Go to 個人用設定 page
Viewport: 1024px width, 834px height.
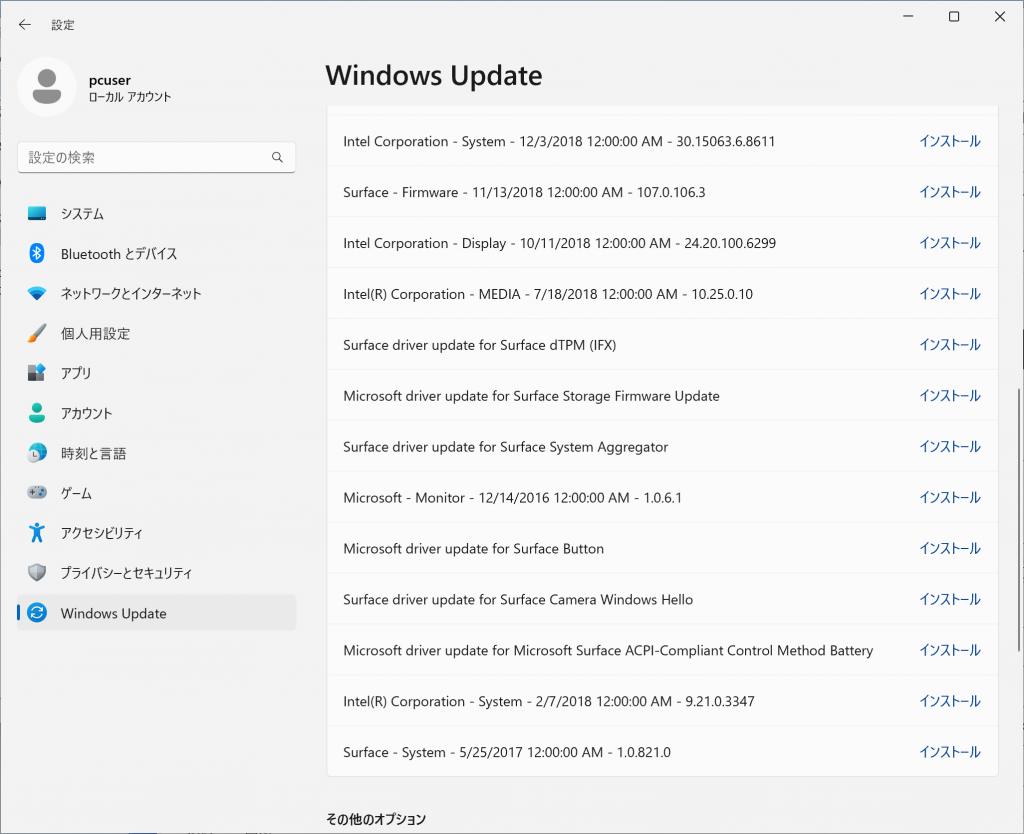[x=157, y=333]
